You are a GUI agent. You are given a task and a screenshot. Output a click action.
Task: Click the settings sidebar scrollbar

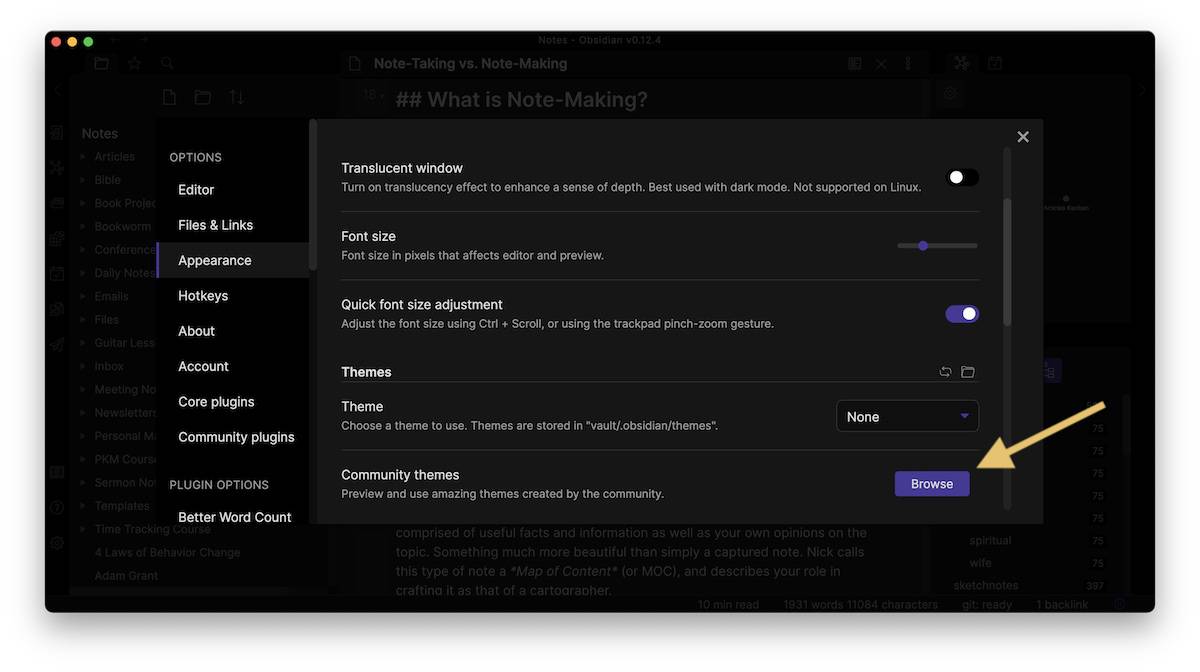[313, 195]
